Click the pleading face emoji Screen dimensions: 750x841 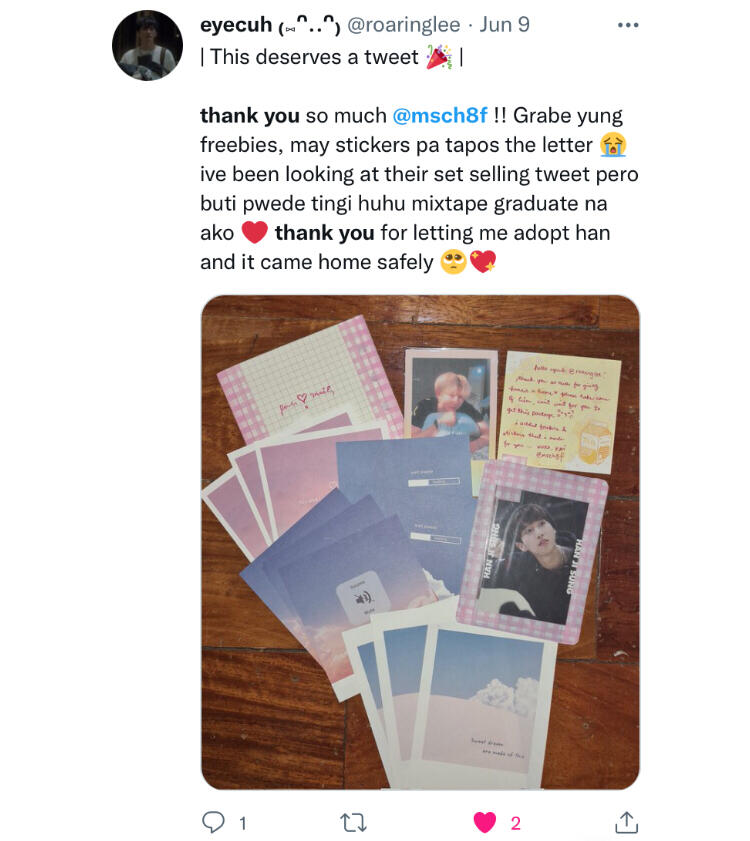coord(453,262)
